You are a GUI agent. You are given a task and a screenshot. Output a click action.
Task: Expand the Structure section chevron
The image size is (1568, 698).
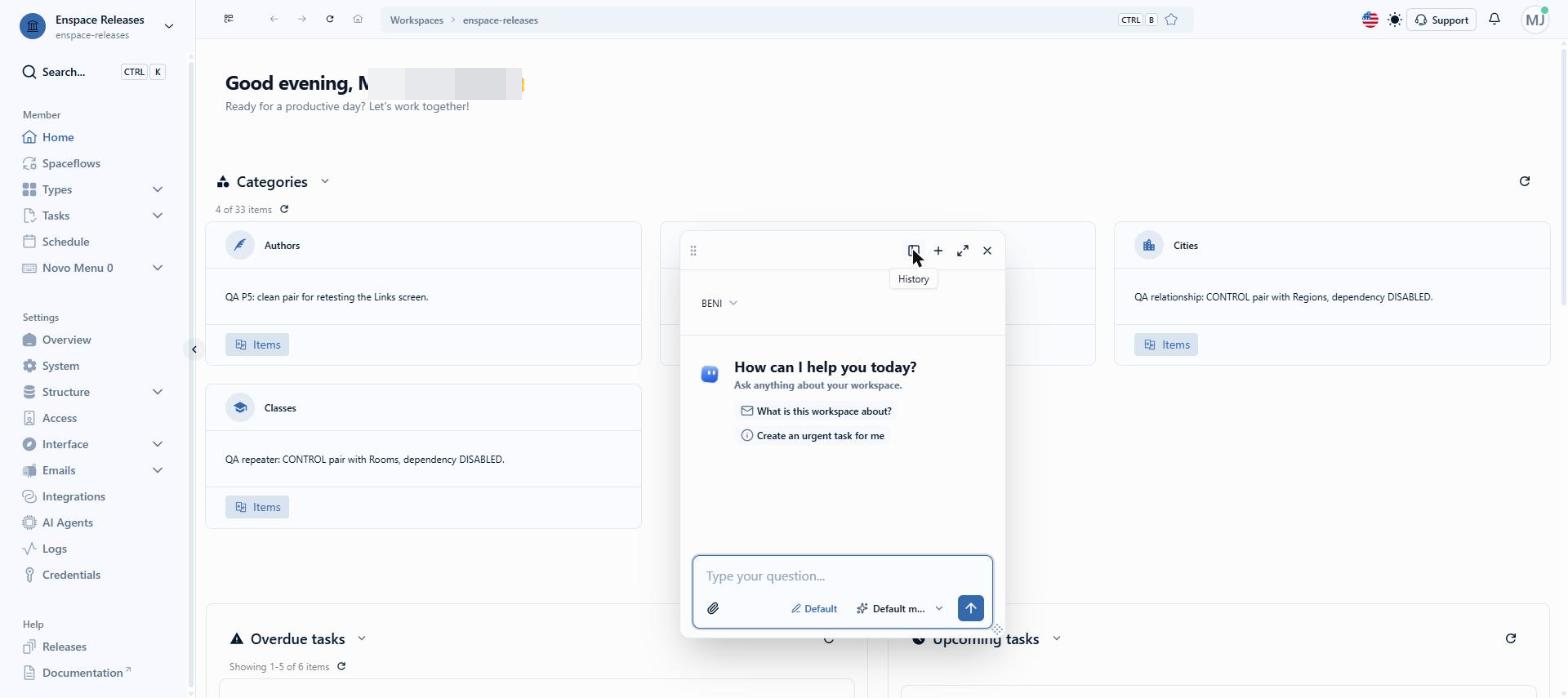point(157,392)
